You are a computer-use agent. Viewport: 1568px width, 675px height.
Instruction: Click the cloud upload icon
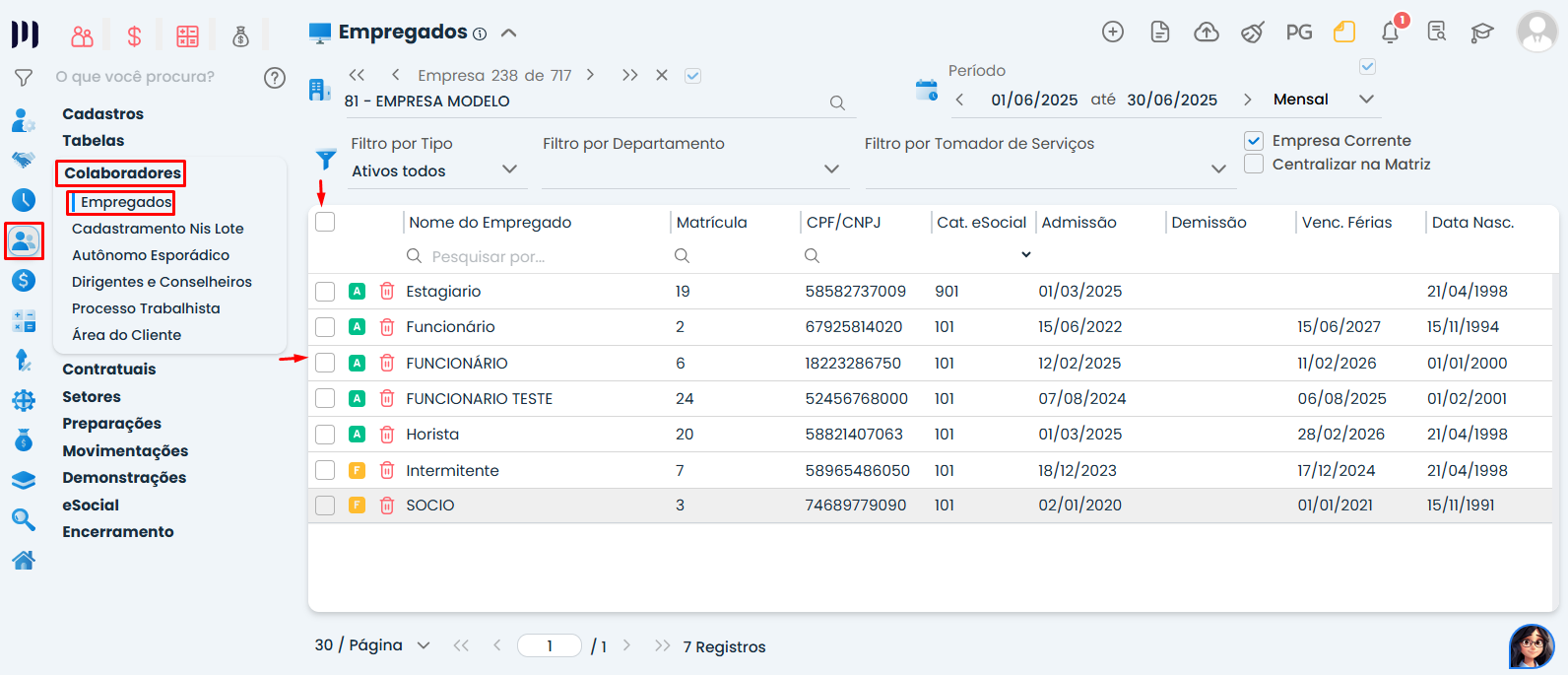coord(1206,33)
